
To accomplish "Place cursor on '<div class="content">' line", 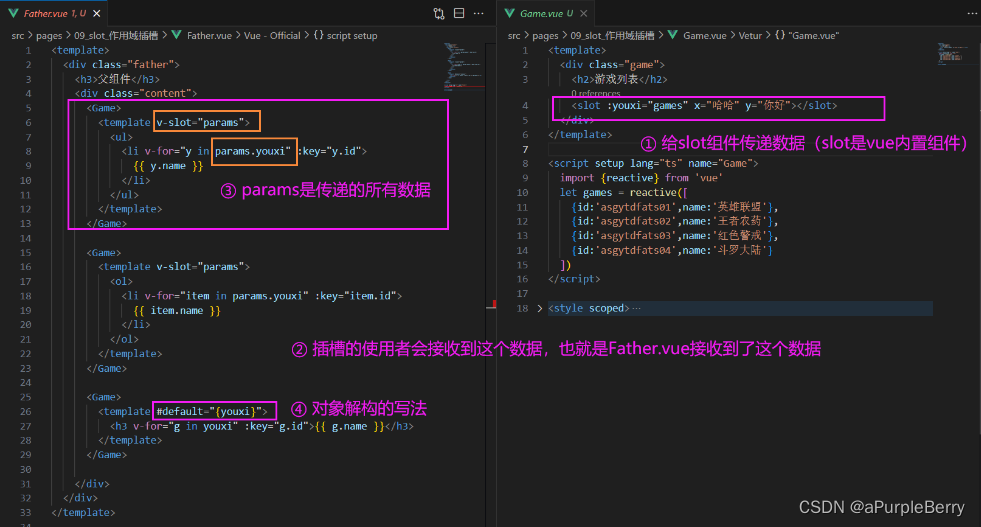I will pos(136,93).
